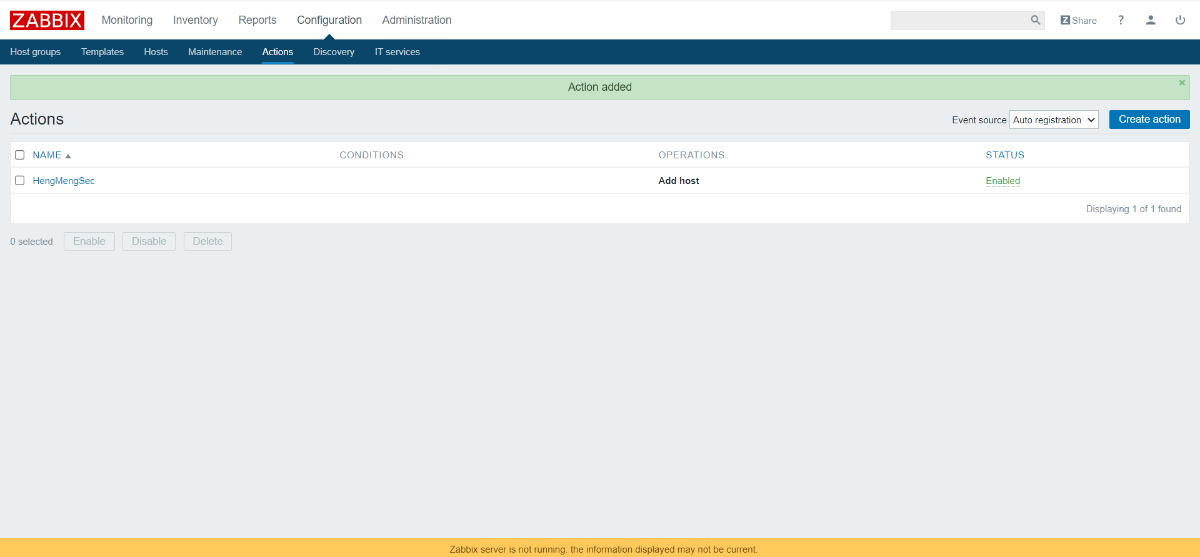Viewport: 1200px width, 557px height.
Task: Click the Delete button below table
Action: [x=208, y=241]
